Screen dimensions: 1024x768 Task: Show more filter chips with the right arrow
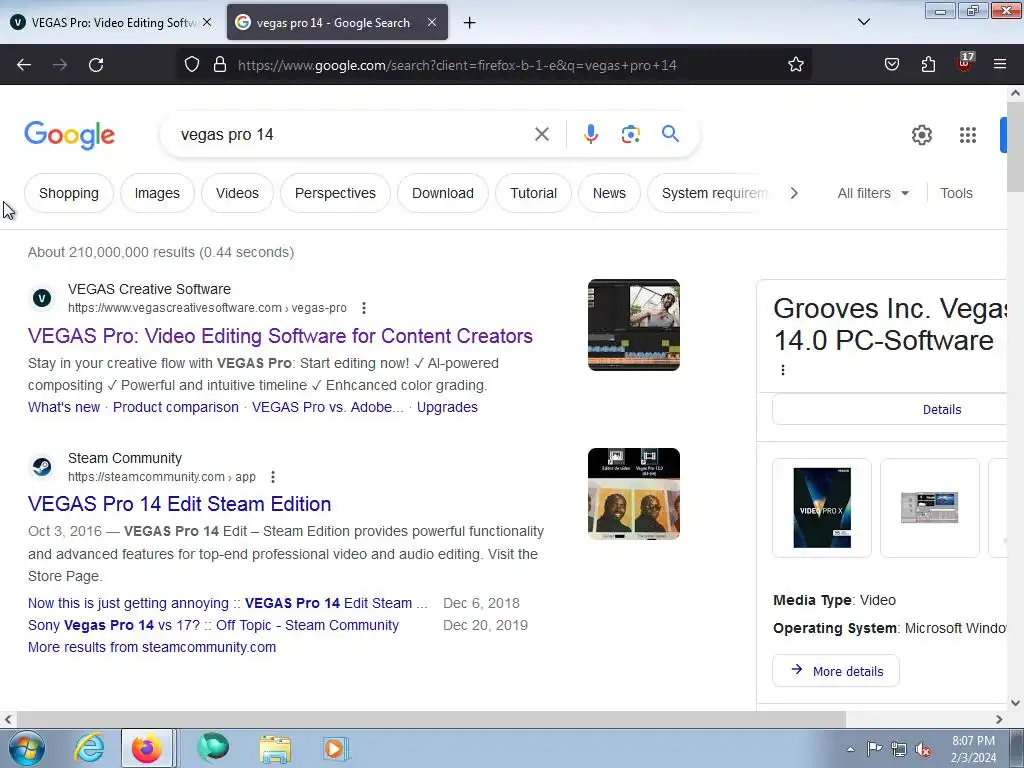point(793,193)
